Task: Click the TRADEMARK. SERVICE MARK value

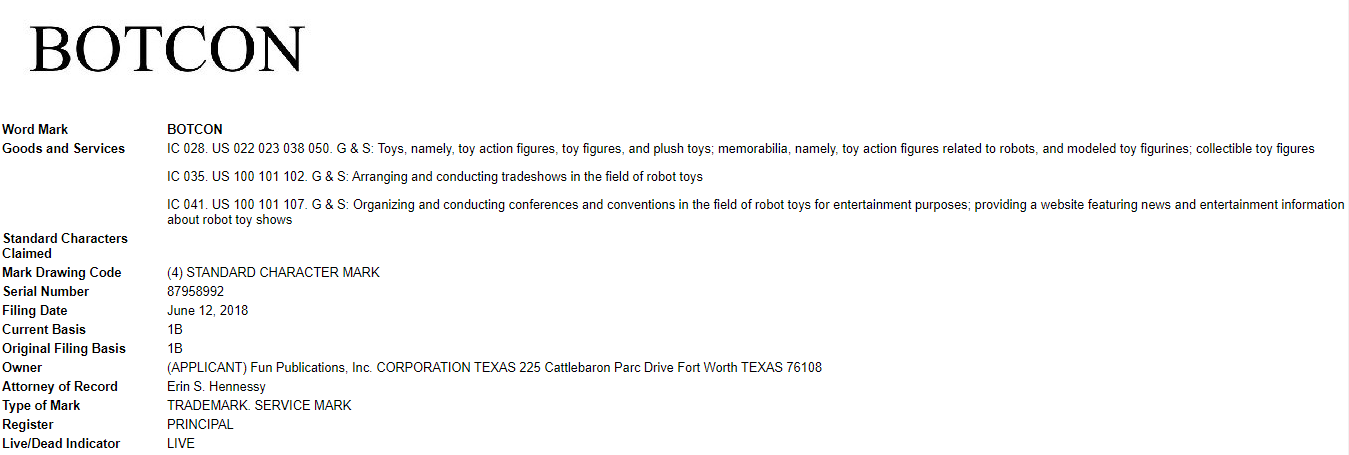Action: (x=259, y=405)
